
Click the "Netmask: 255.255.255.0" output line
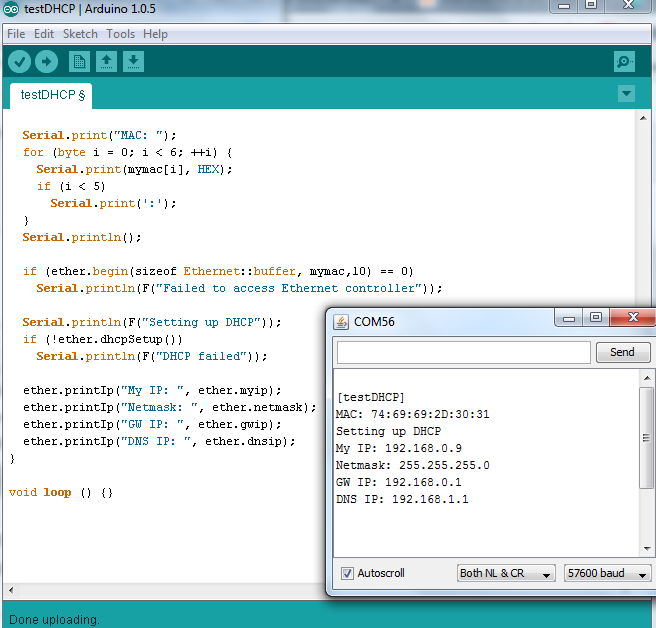(413, 465)
